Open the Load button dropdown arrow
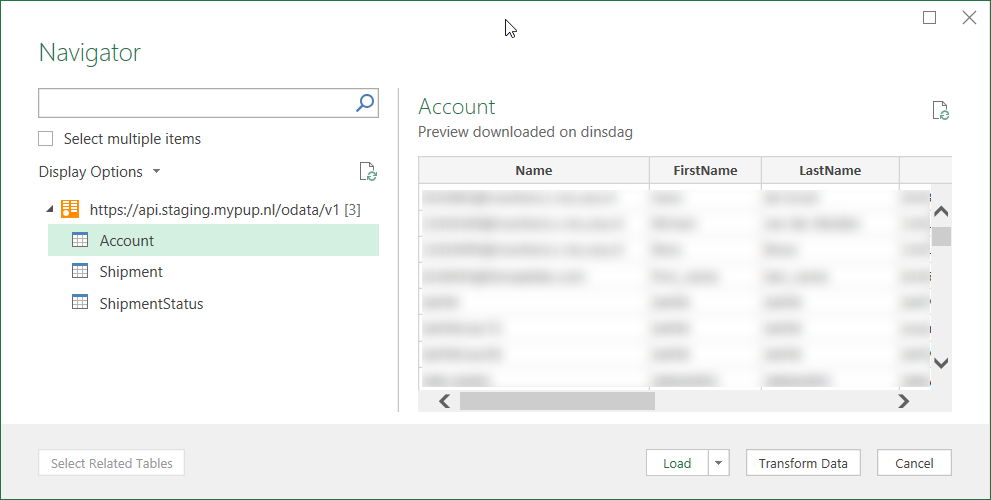The width and height of the screenshot is (991, 500). [720, 463]
